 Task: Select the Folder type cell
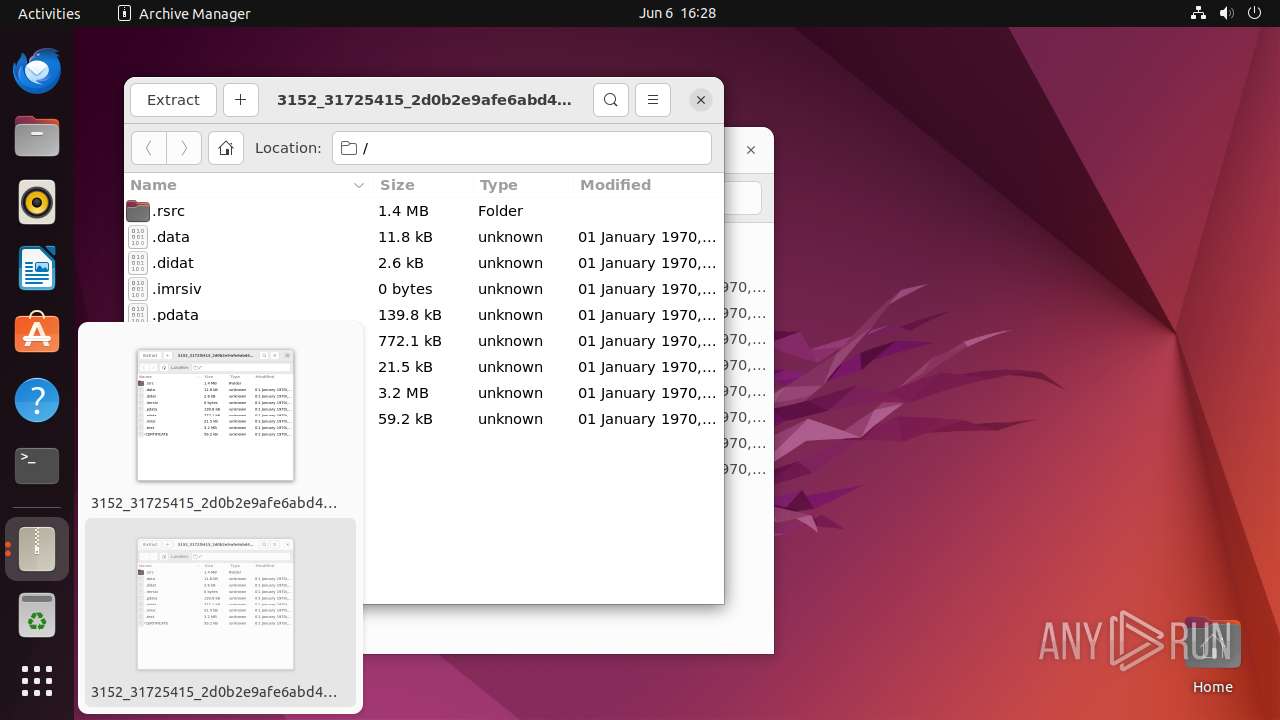tap(500, 211)
